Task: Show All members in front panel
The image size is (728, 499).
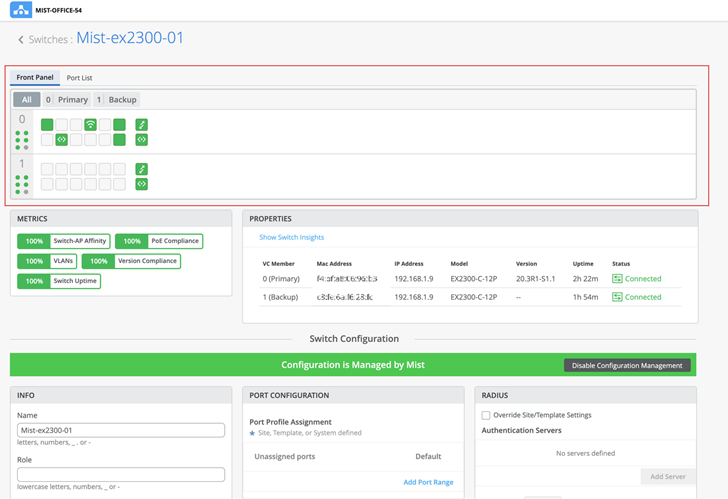Action: point(27,100)
